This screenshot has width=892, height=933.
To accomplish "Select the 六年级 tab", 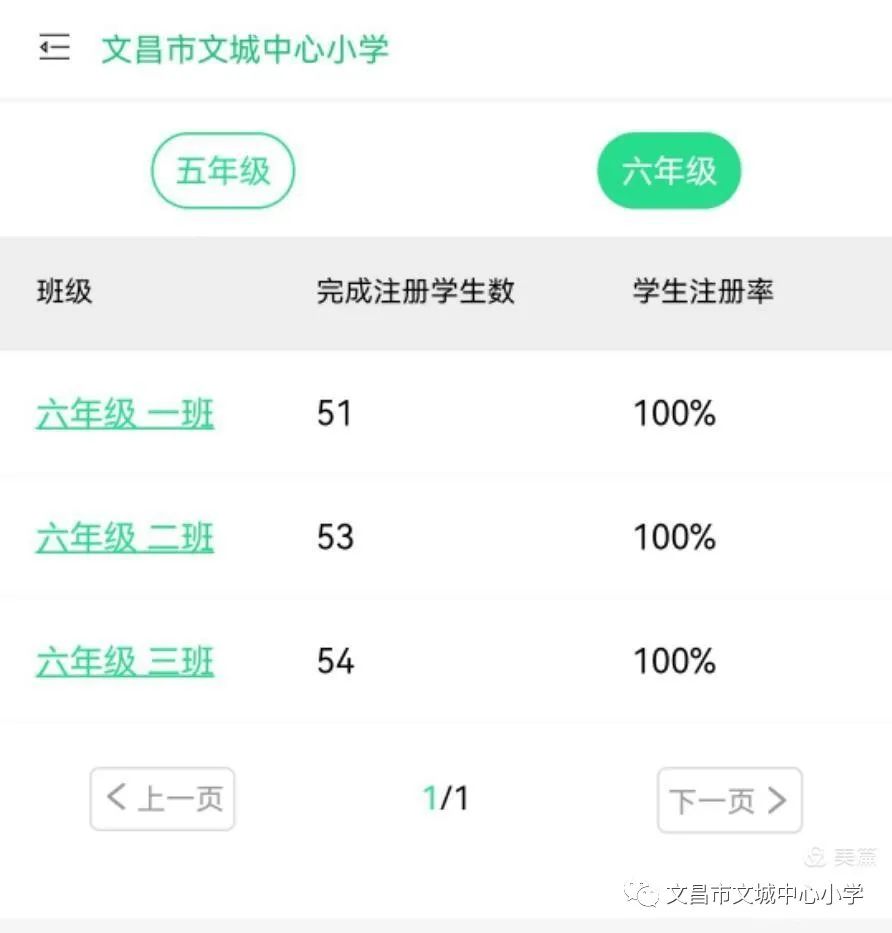I will [x=669, y=171].
